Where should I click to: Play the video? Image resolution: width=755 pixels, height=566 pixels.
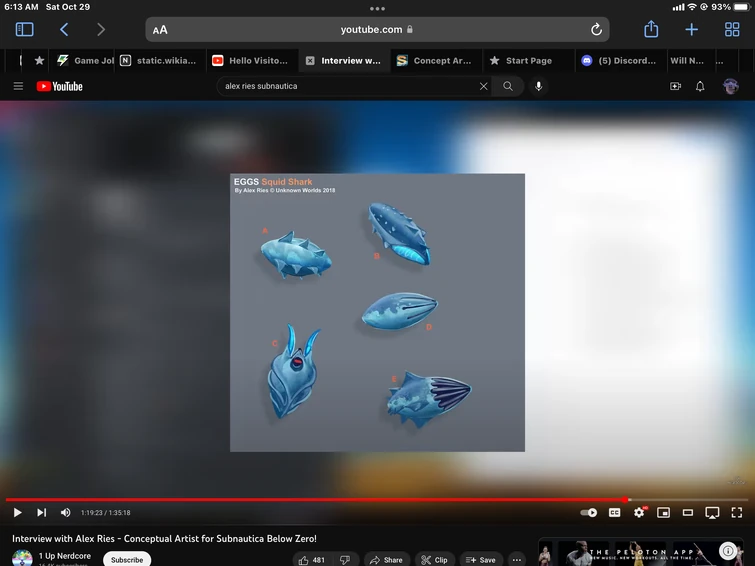17,513
